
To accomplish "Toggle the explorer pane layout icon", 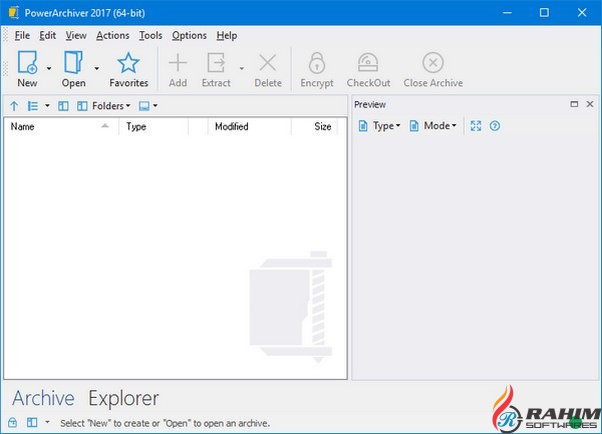I will pyautogui.click(x=63, y=106).
